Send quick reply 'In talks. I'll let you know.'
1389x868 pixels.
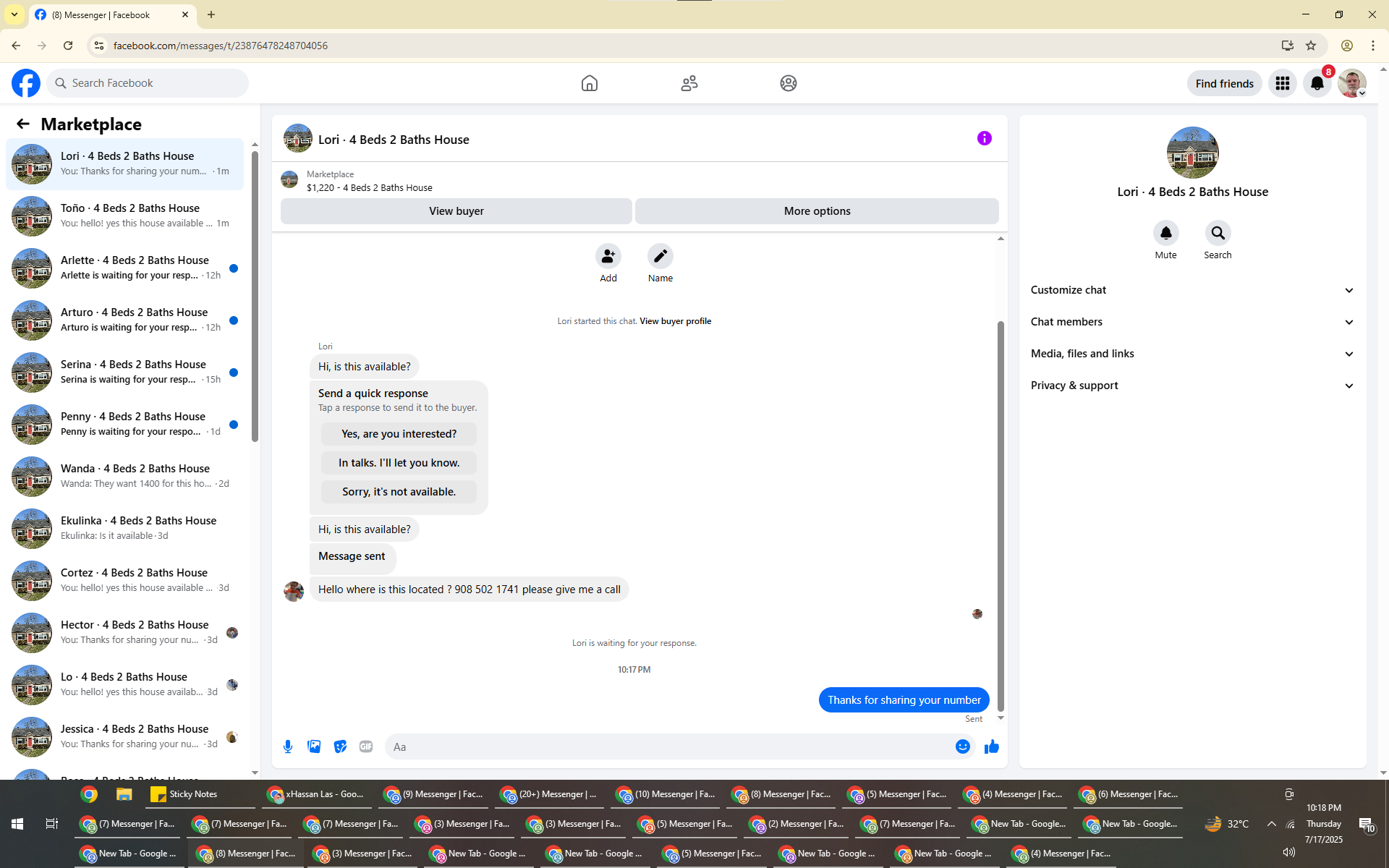[399, 463]
